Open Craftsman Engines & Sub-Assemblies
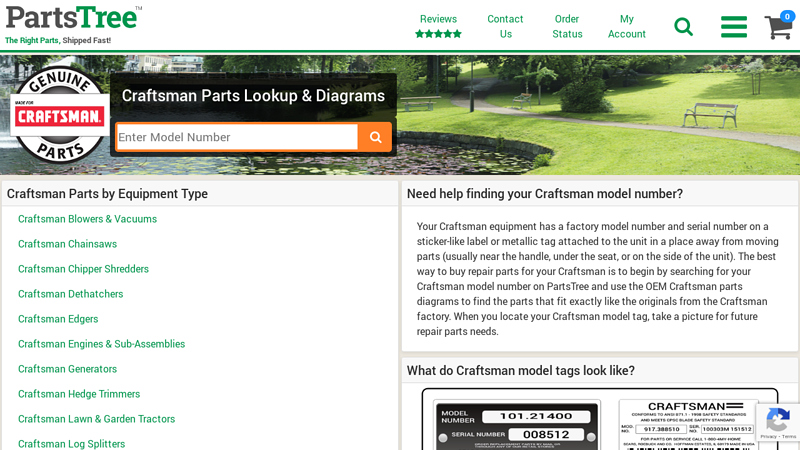Screen dimensions: 800x450 (x=102, y=344)
